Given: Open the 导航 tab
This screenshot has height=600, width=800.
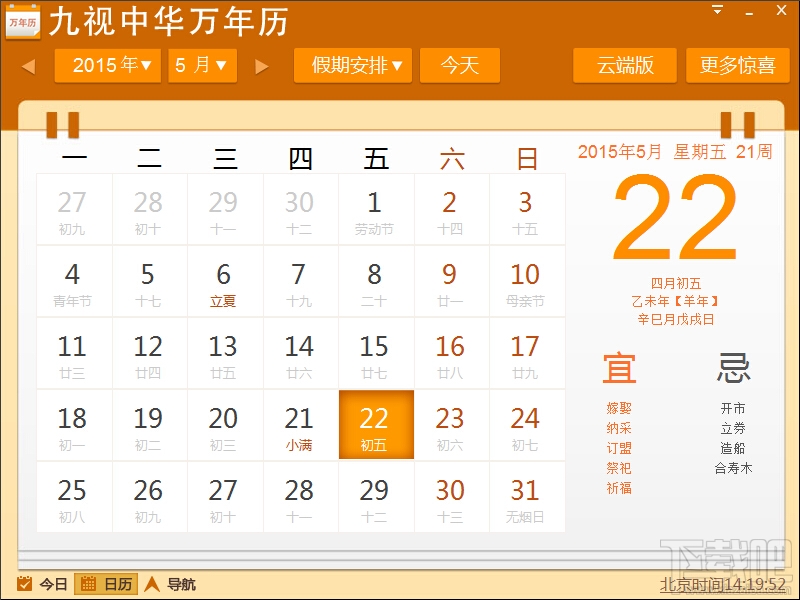Looking at the screenshot, I should coord(170,584).
